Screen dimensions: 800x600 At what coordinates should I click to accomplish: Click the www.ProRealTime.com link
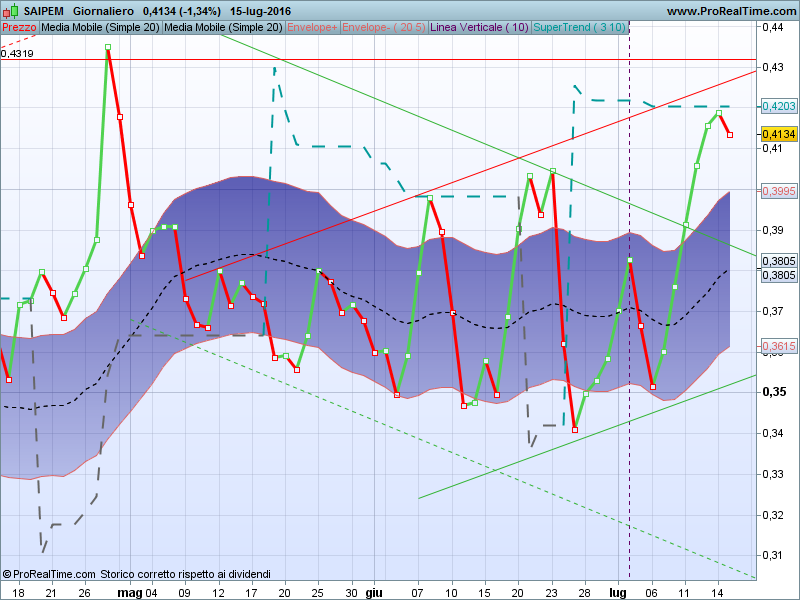[x=731, y=11]
